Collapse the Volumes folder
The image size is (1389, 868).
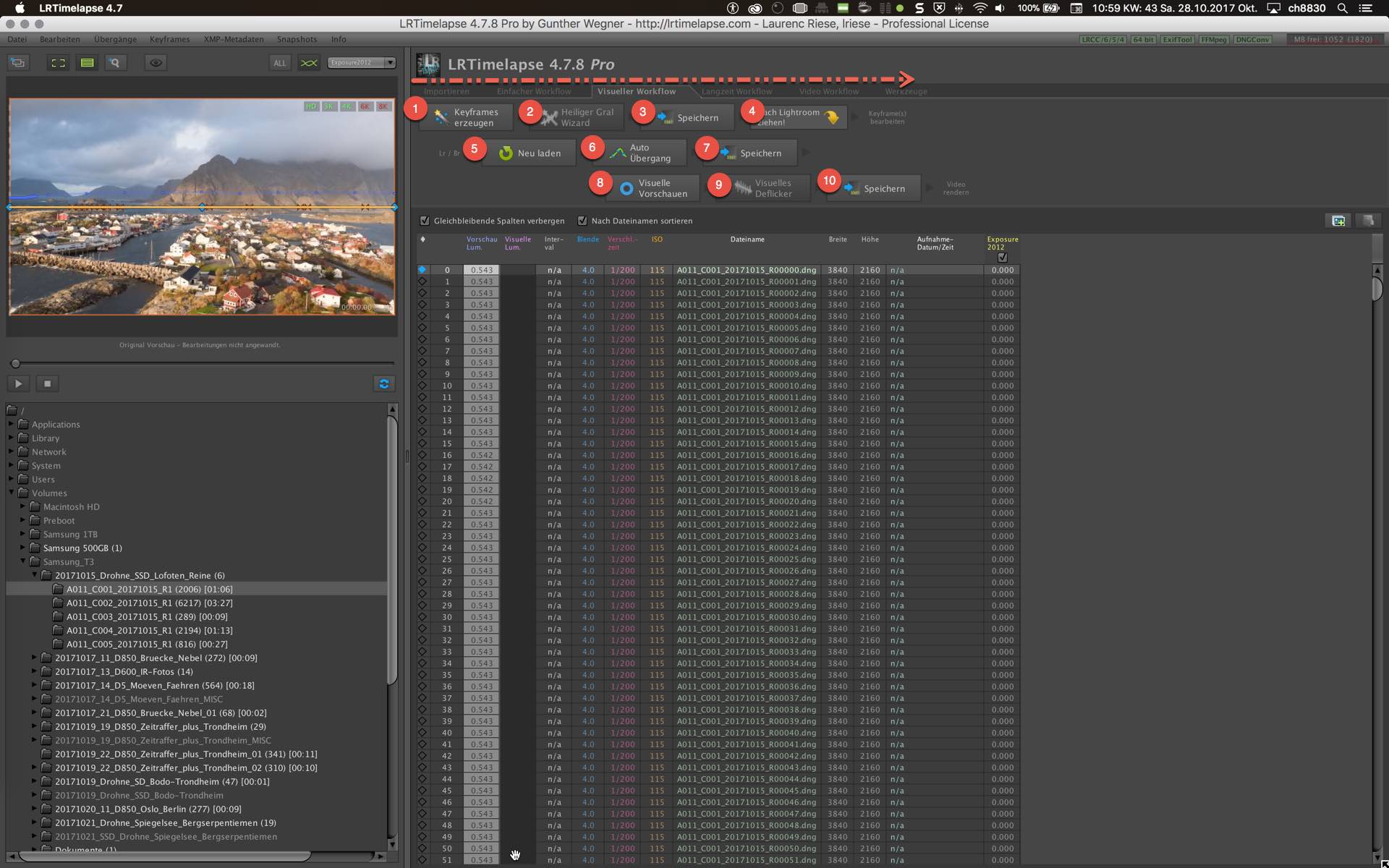click(x=12, y=493)
